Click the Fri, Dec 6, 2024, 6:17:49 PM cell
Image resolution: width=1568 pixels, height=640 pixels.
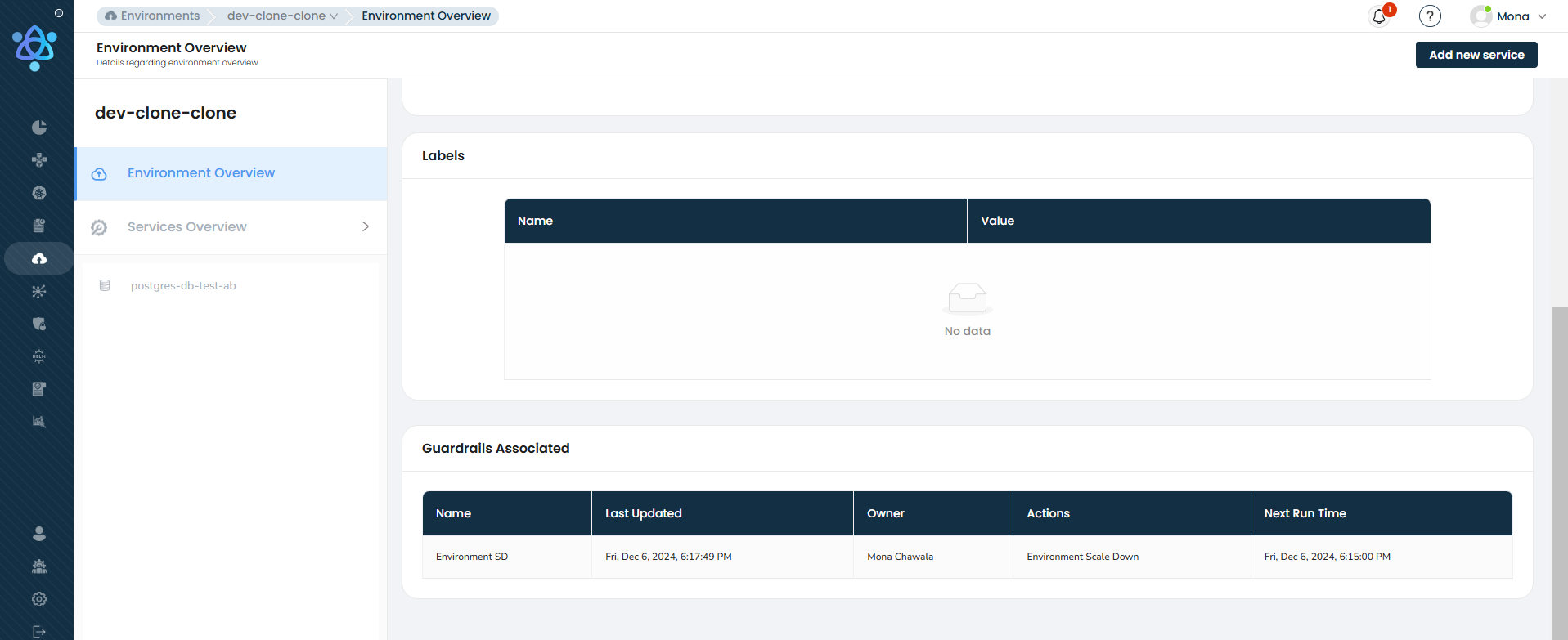[x=722, y=557]
